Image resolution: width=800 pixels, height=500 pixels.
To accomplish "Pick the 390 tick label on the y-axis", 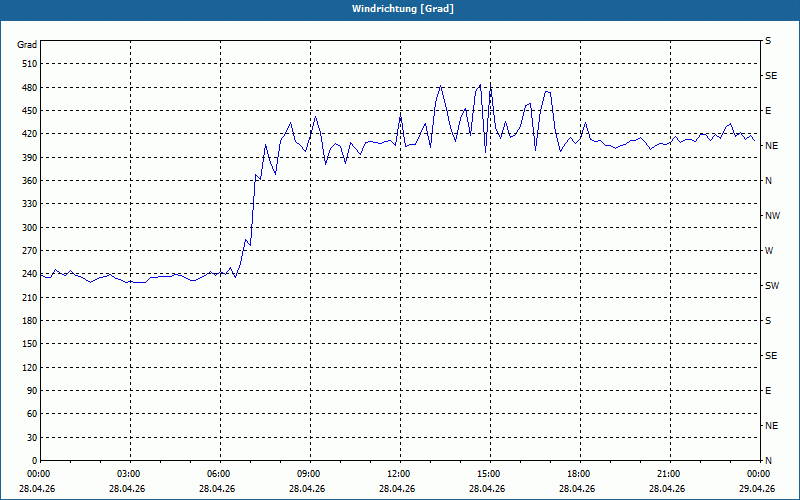I will tap(30, 158).
